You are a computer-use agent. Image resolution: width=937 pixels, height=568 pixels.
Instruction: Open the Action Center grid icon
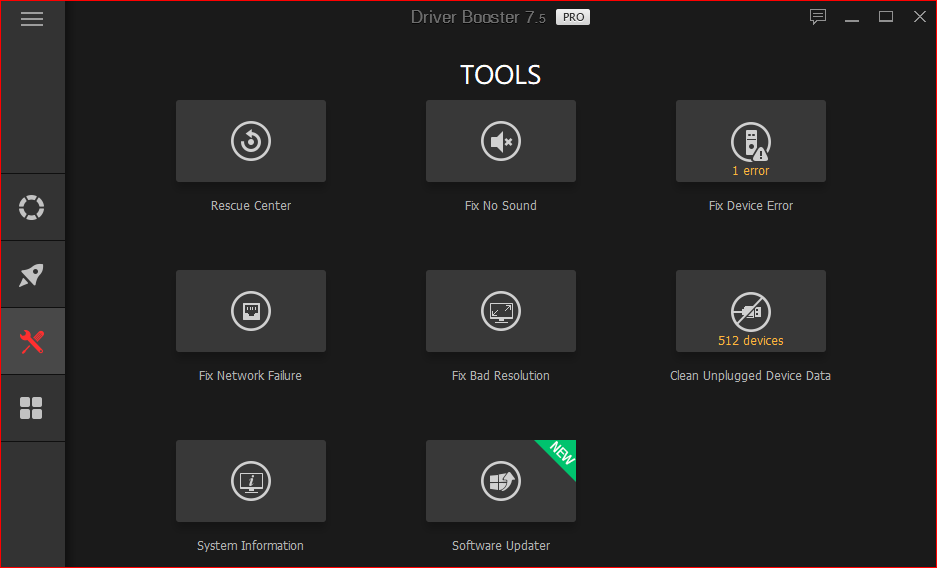pyautogui.click(x=31, y=409)
